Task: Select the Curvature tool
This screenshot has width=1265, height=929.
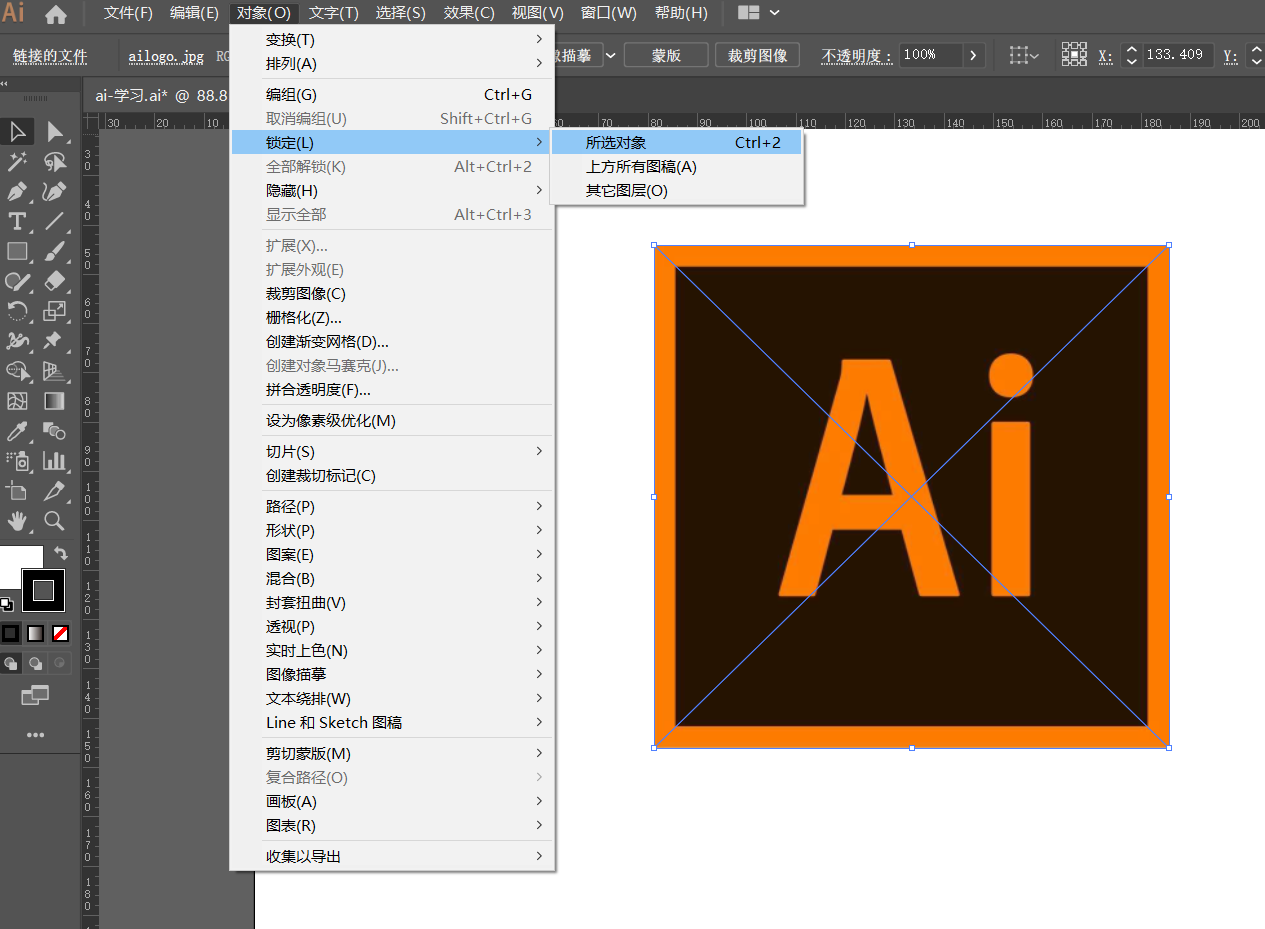Action: [55, 191]
